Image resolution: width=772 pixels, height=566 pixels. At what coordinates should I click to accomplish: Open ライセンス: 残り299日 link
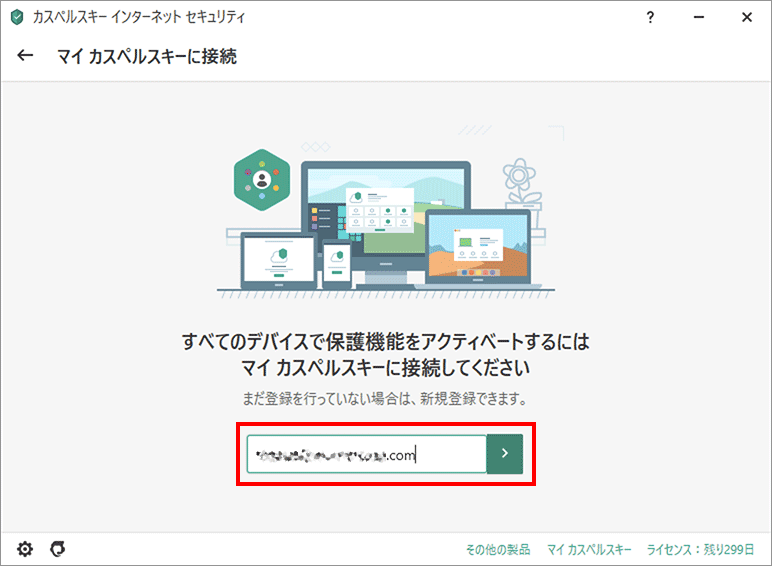(x=700, y=549)
